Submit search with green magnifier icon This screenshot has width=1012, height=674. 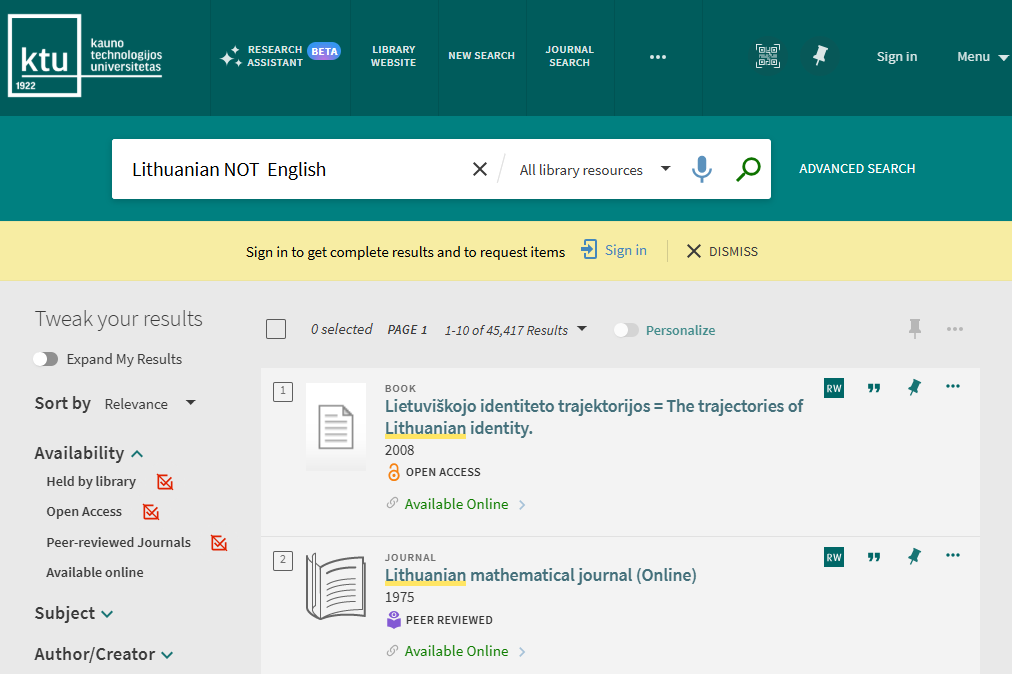tap(748, 170)
